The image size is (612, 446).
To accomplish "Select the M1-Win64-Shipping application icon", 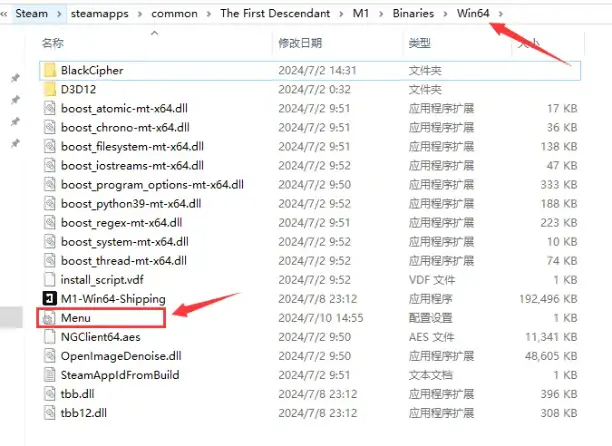I will coord(50,299).
